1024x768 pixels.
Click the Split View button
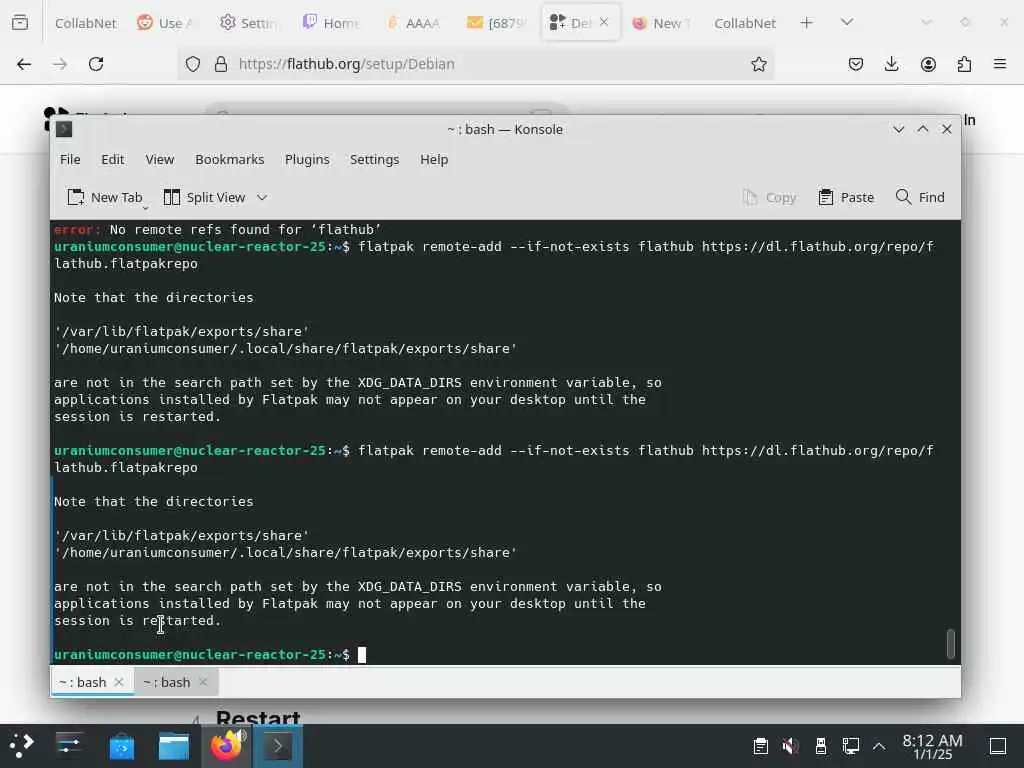[204, 197]
